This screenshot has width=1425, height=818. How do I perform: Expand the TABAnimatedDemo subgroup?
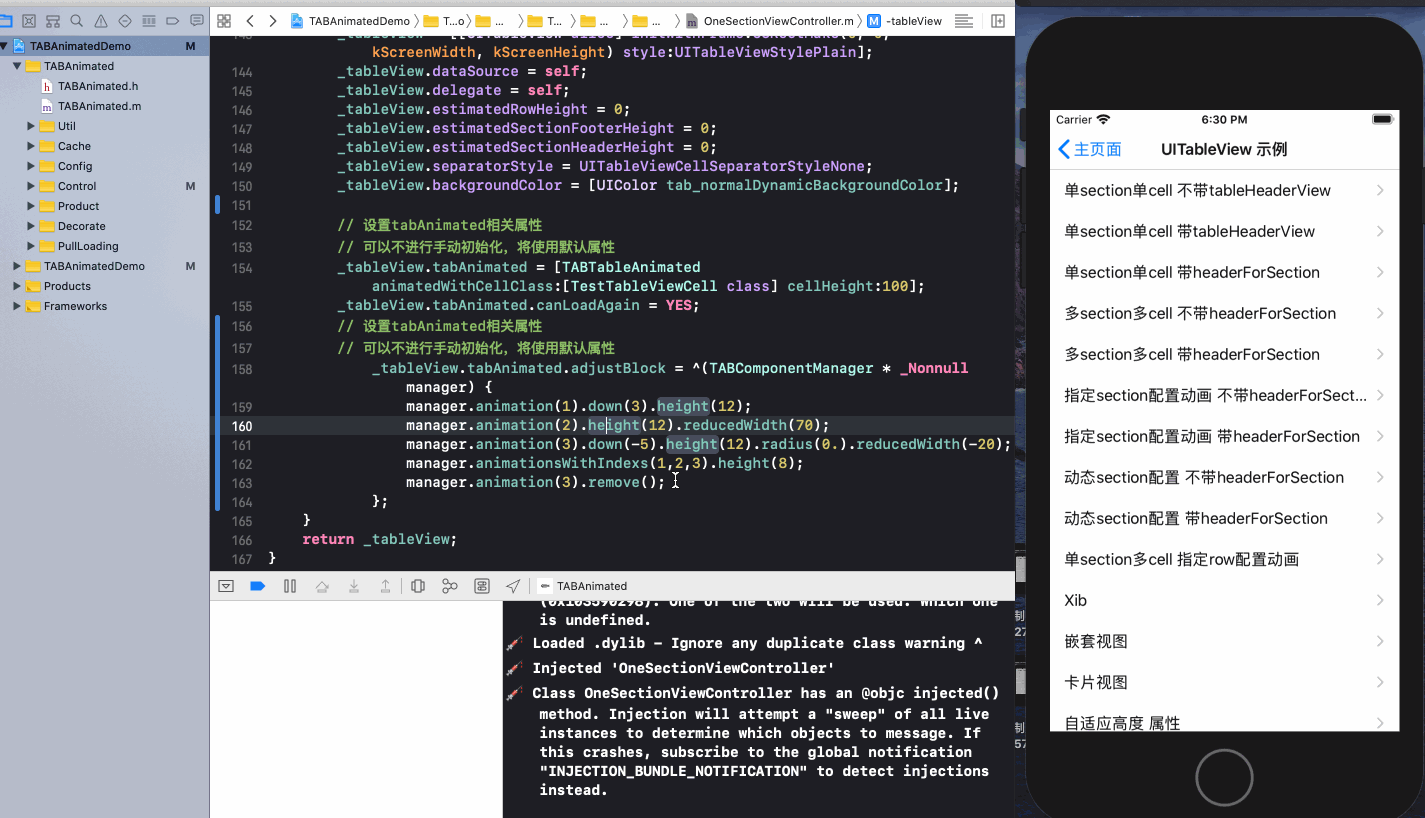[17, 266]
